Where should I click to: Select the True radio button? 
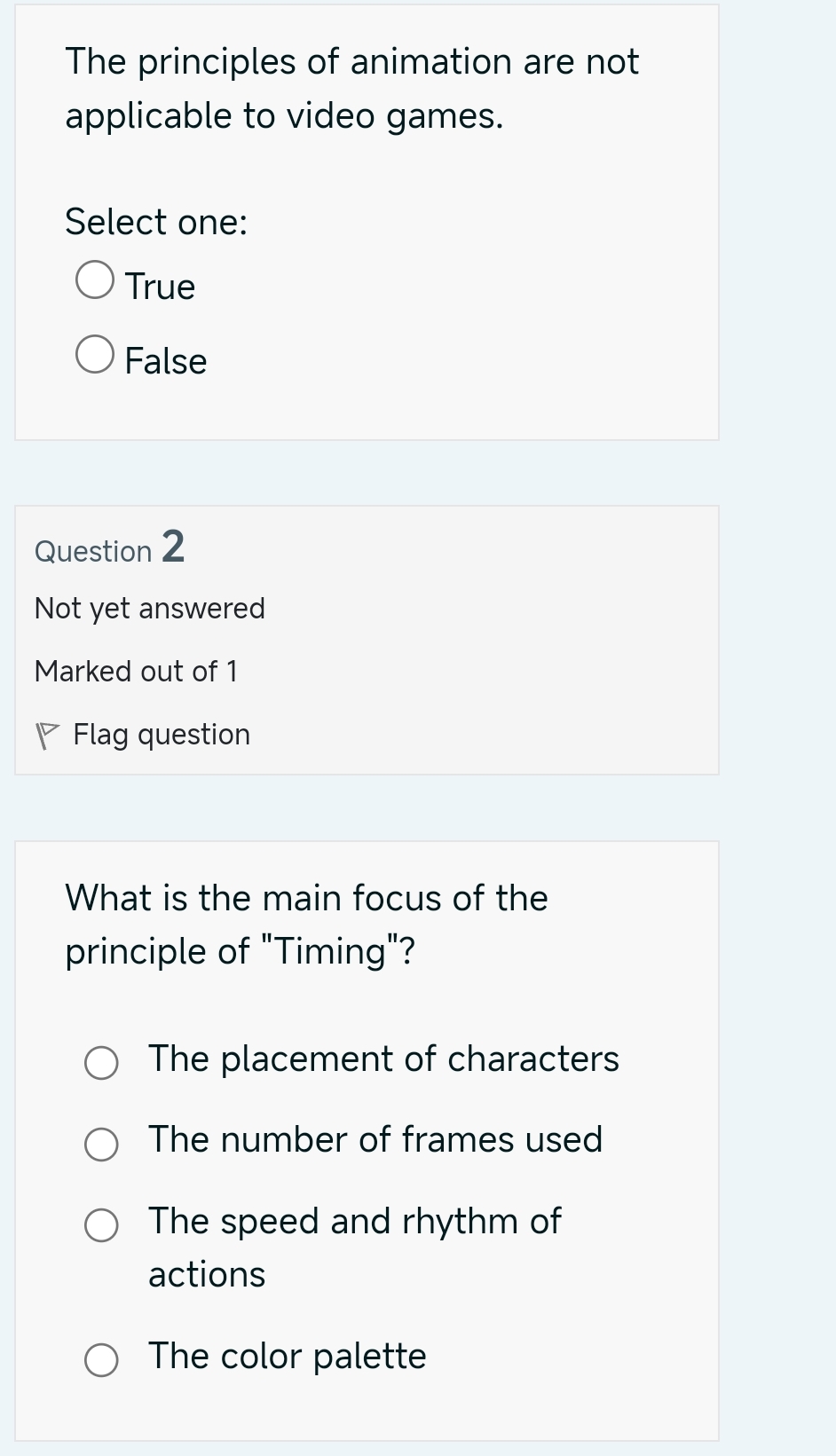click(x=94, y=279)
